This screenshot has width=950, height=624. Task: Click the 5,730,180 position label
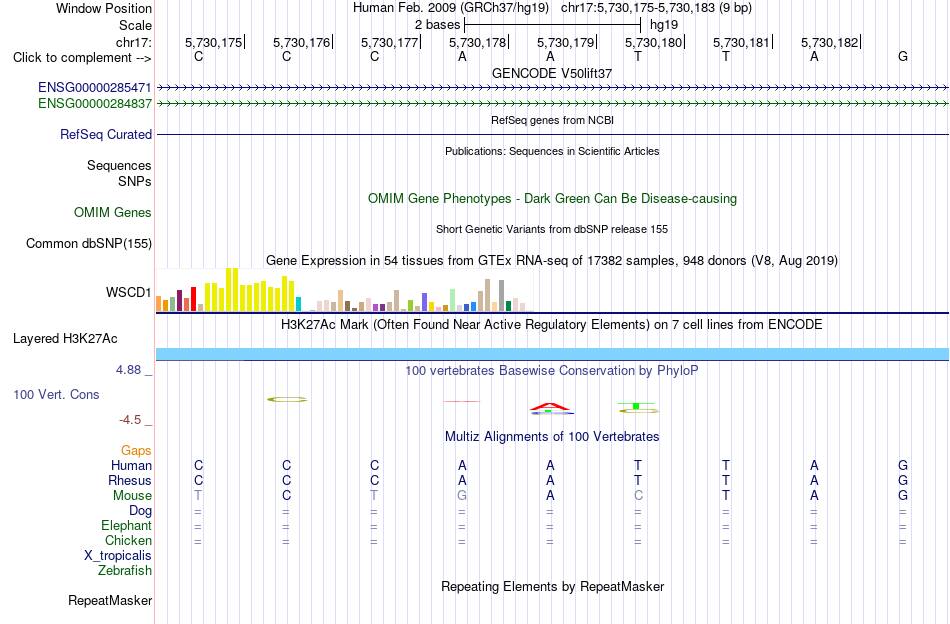click(653, 42)
